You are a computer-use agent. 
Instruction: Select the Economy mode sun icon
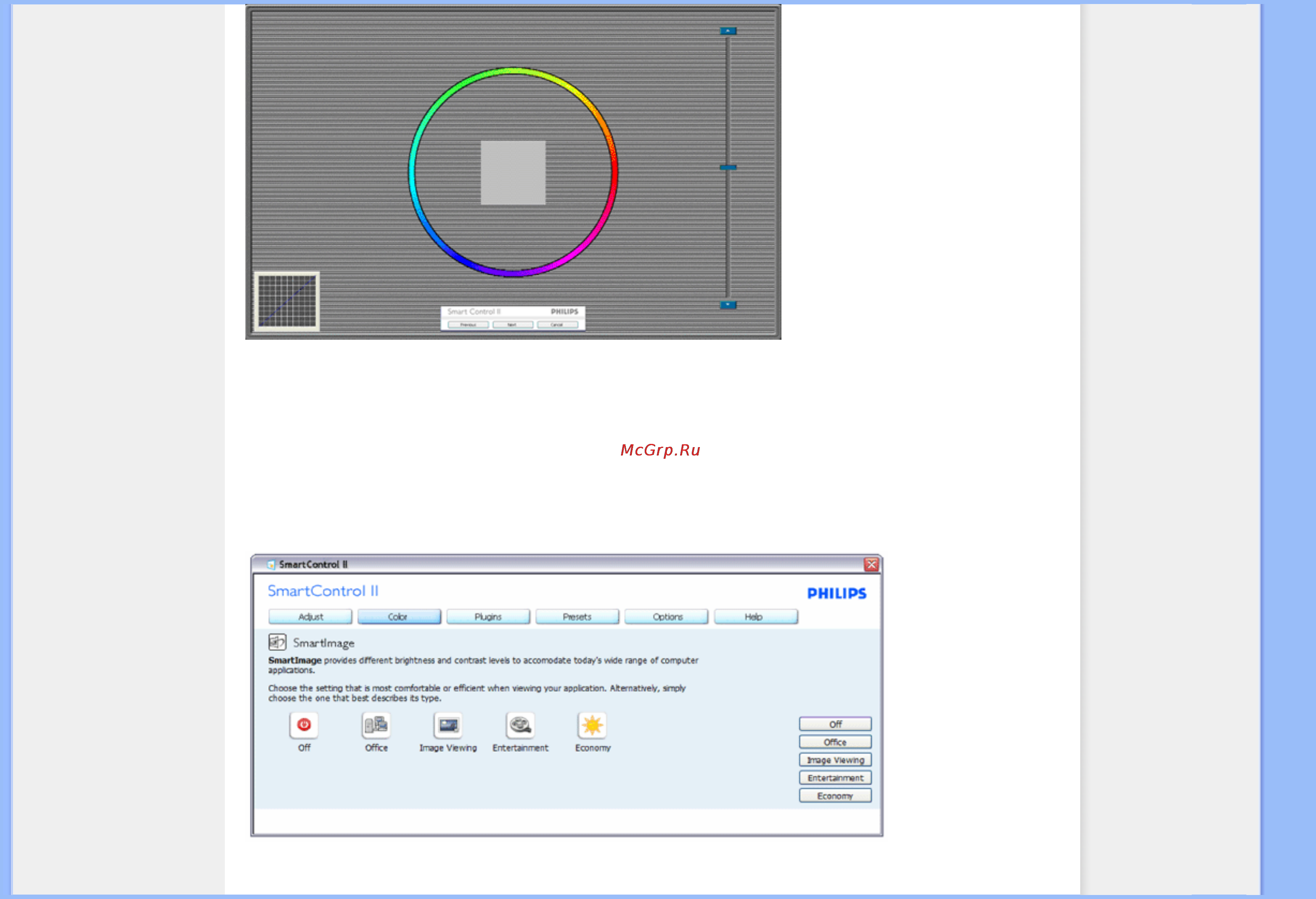click(592, 725)
